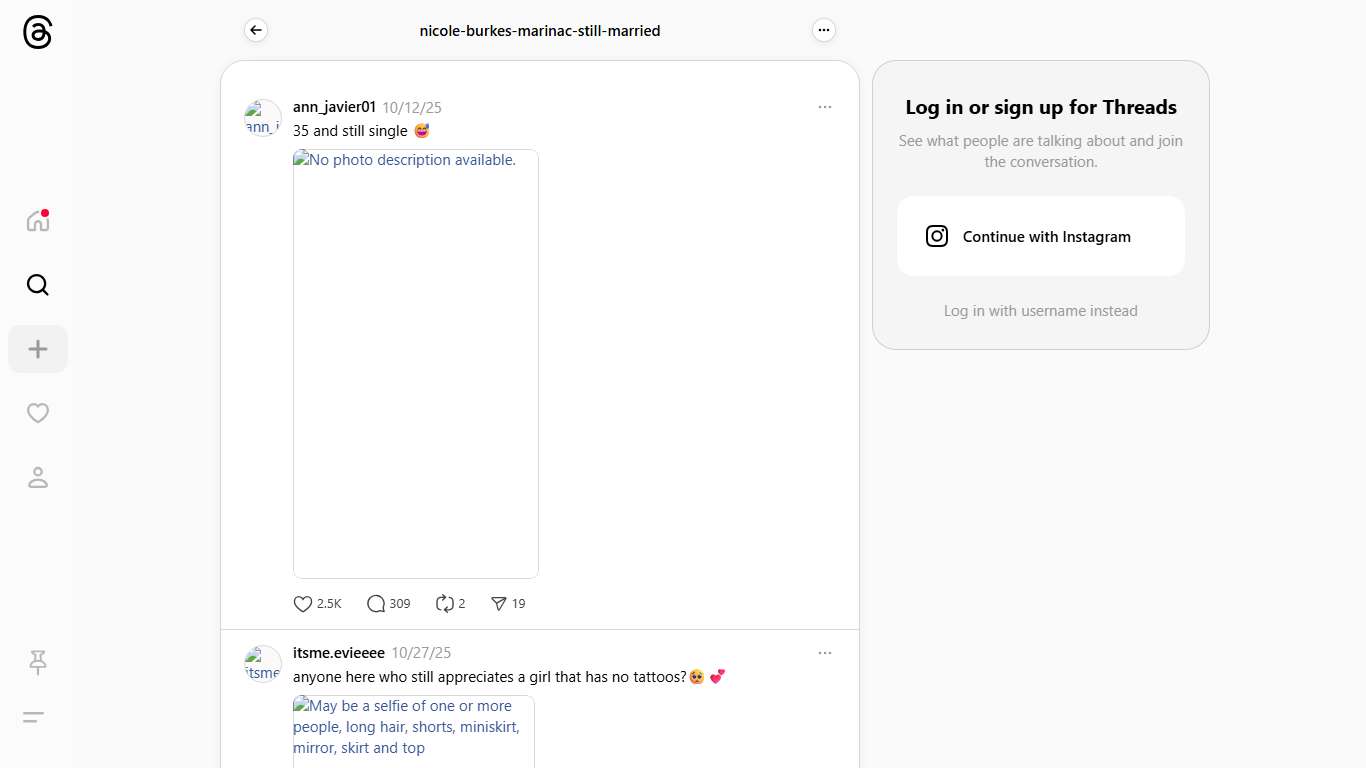Open more options for ann_javier01's post
This screenshot has height=768, width=1366.
pos(824,107)
